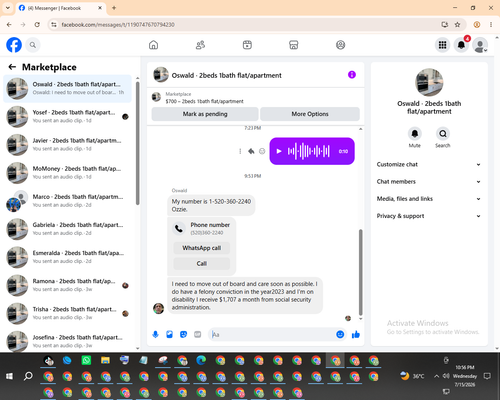Expand the Customize chat section
This screenshot has width=500, height=400.
[429, 164]
